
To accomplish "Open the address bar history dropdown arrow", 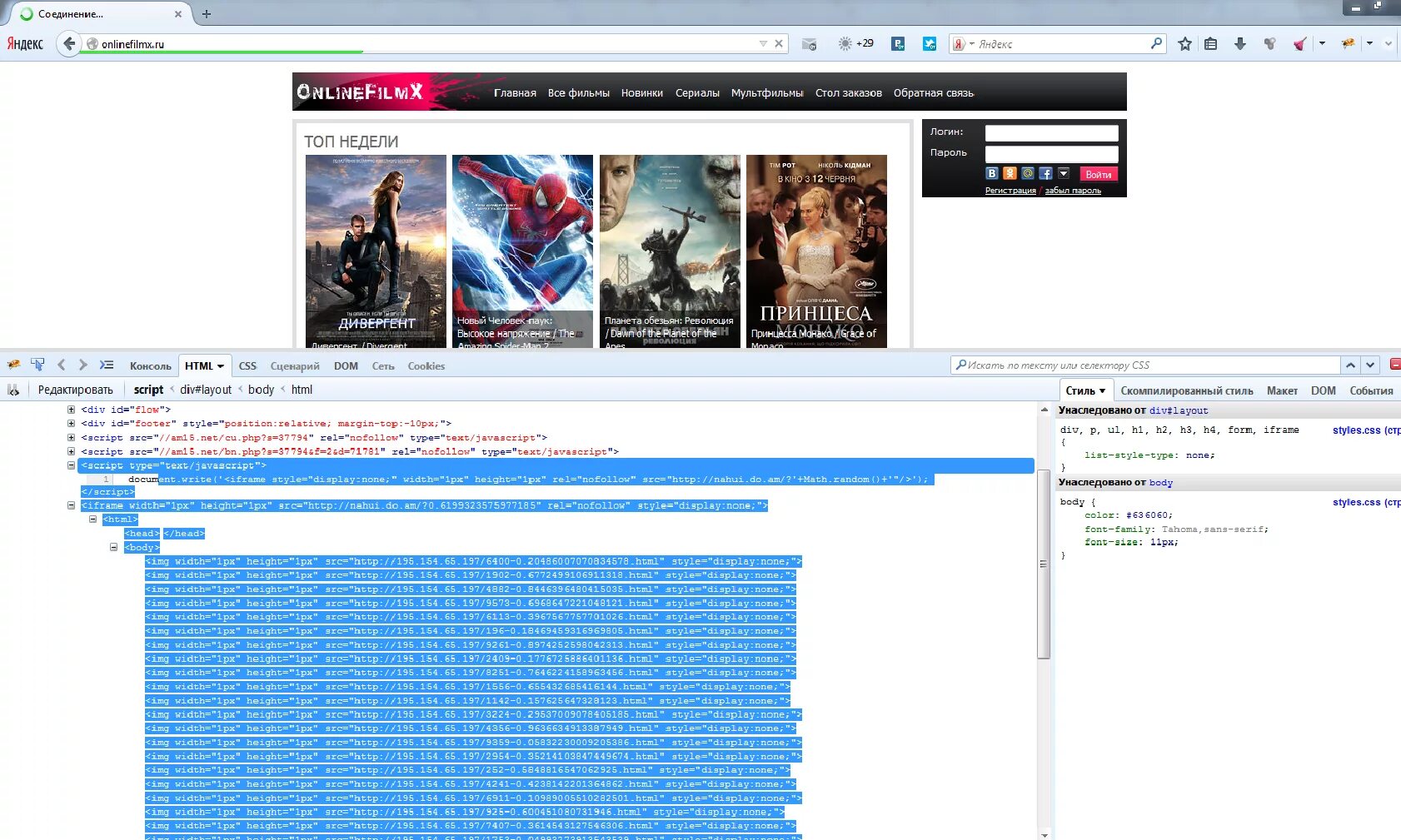I will [x=763, y=43].
